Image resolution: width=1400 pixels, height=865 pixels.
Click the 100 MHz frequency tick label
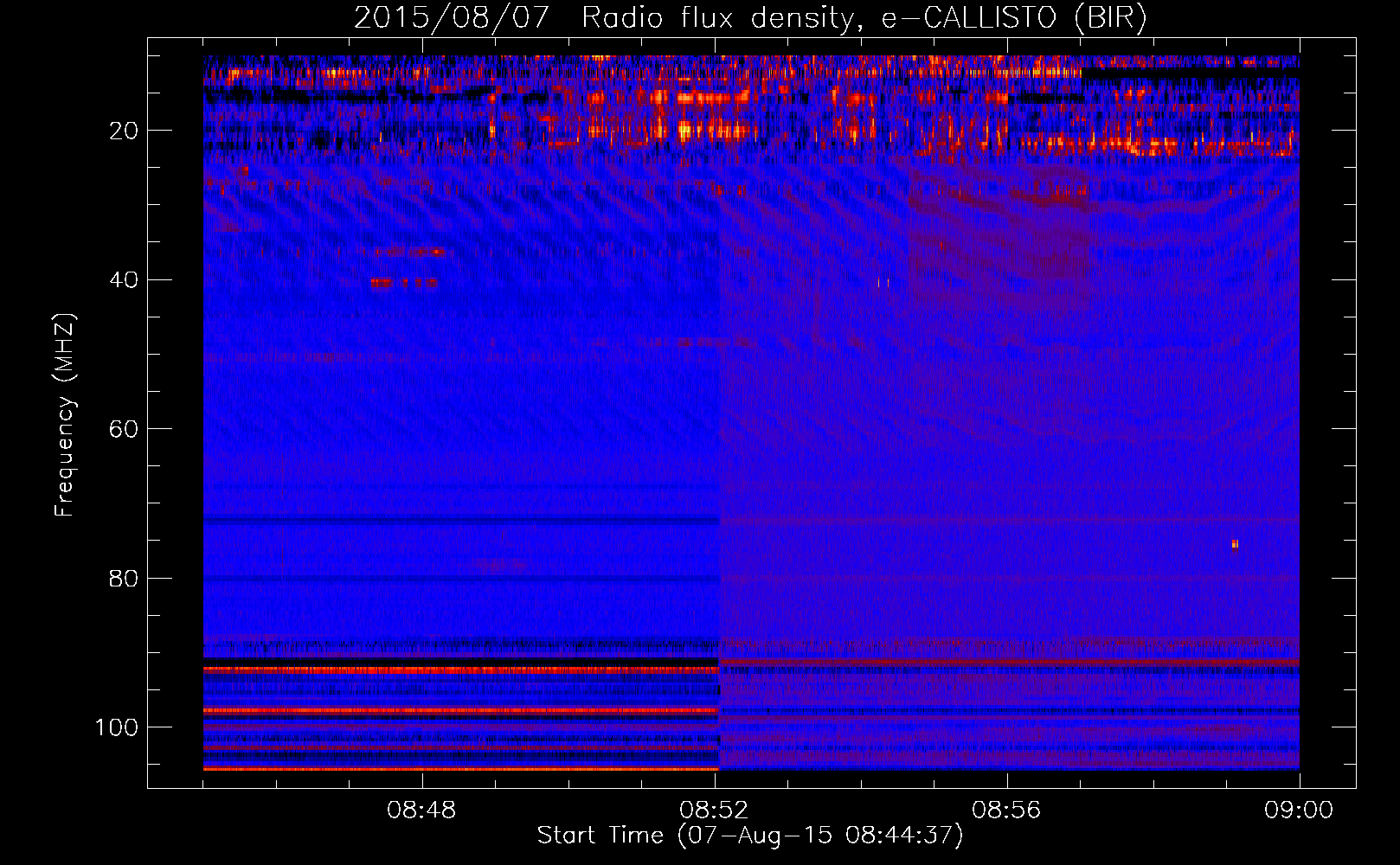coord(117,727)
